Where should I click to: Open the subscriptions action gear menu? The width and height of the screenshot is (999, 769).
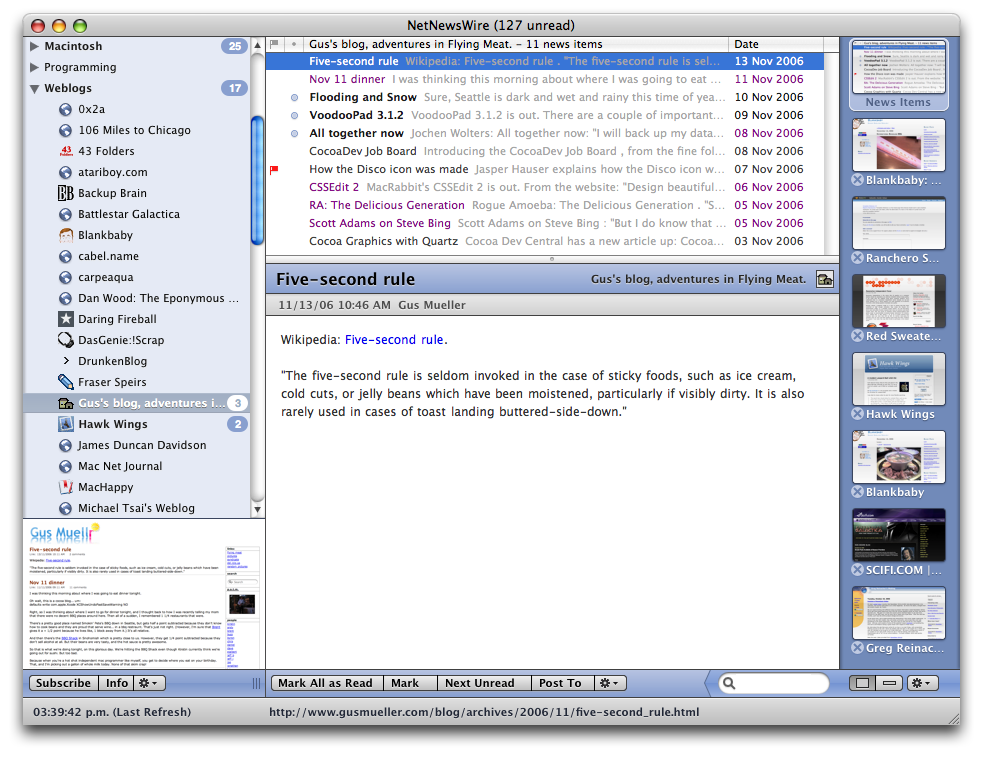[x=150, y=683]
